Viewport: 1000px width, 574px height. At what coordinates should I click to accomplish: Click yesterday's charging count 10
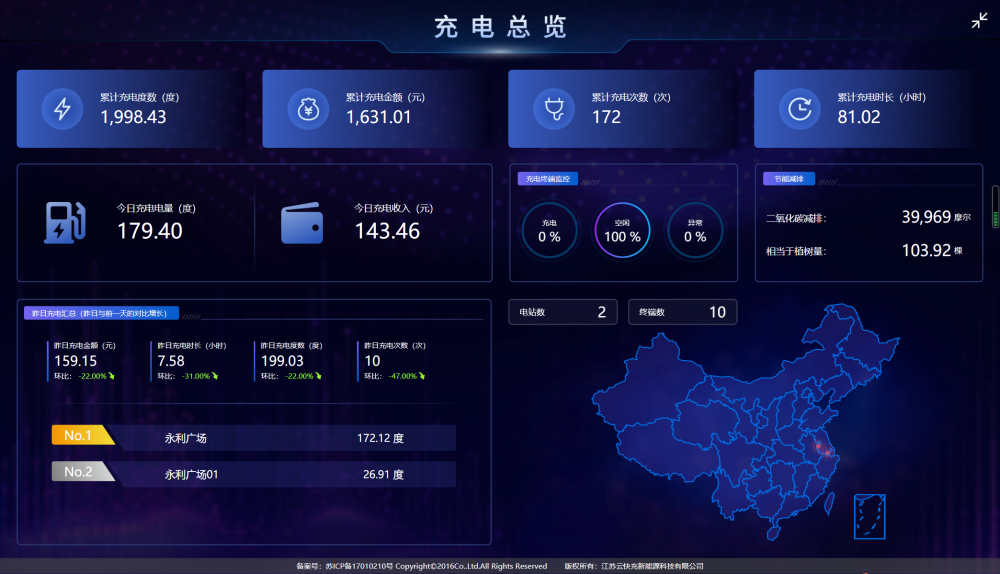[372, 361]
